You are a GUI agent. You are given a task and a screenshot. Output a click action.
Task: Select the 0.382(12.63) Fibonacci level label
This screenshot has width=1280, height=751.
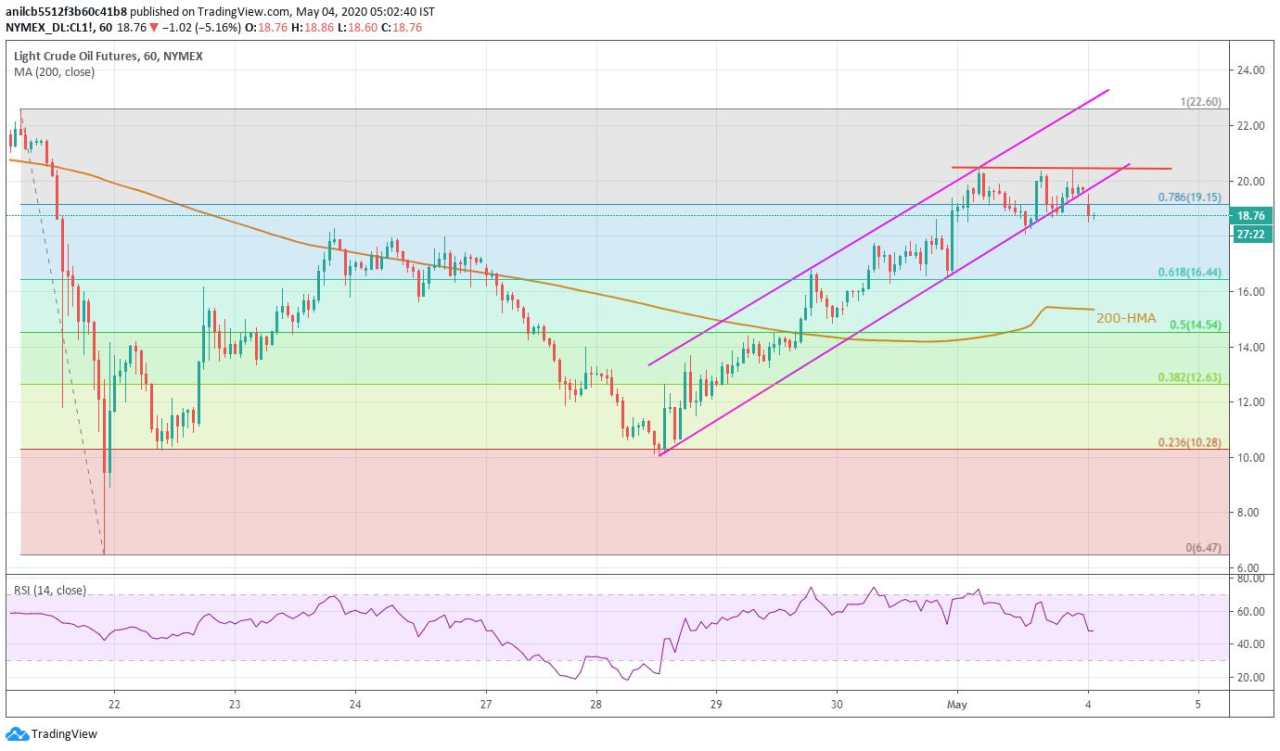(1186, 377)
